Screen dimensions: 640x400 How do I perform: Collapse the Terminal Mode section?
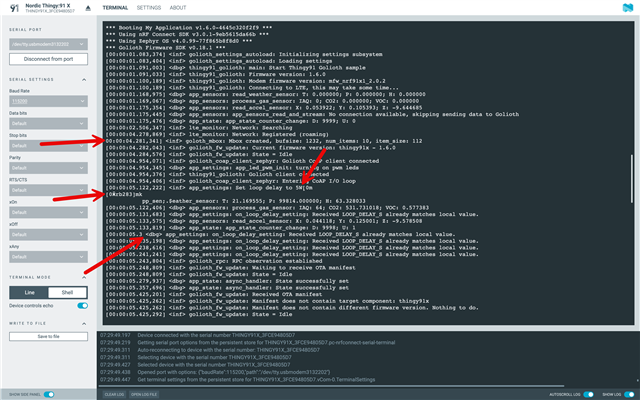(x=84, y=278)
